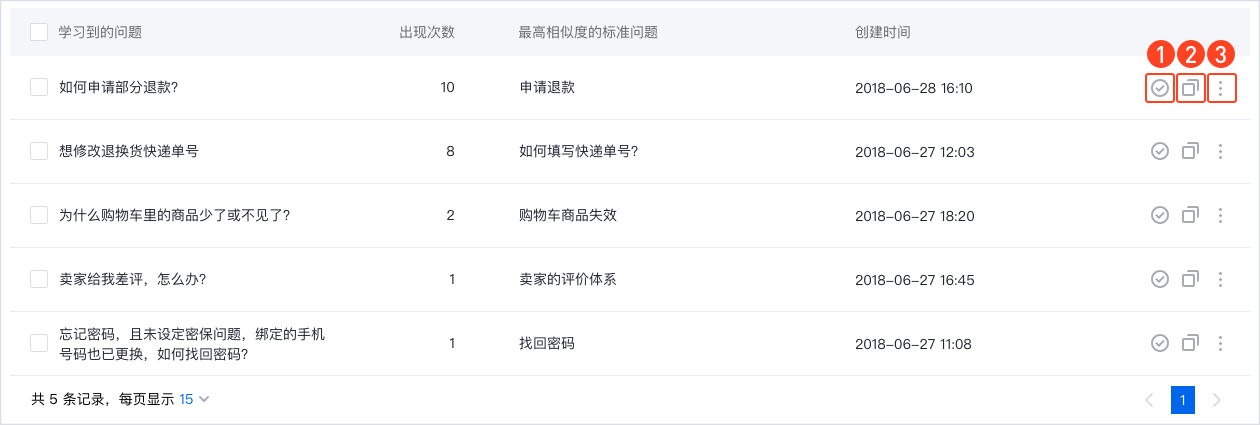Go to previous page arrow
The height and width of the screenshot is (425, 1260).
(1149, 400)
